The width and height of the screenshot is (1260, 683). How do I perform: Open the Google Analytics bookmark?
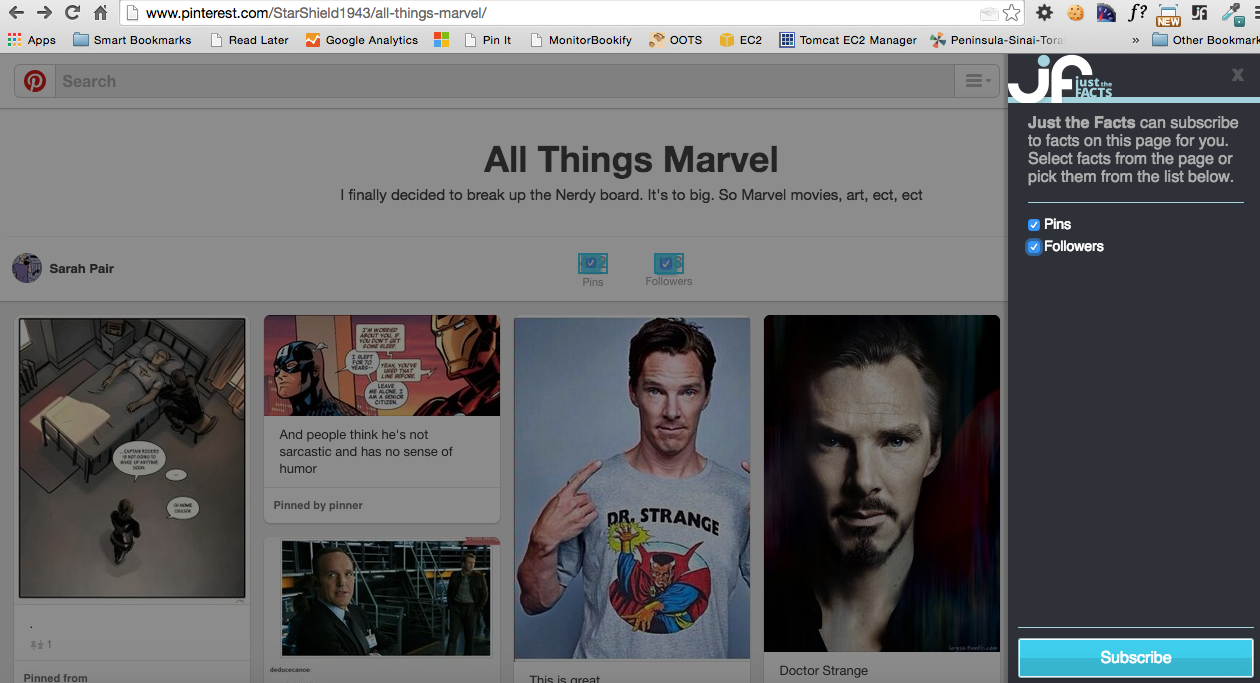coord(362,40)
